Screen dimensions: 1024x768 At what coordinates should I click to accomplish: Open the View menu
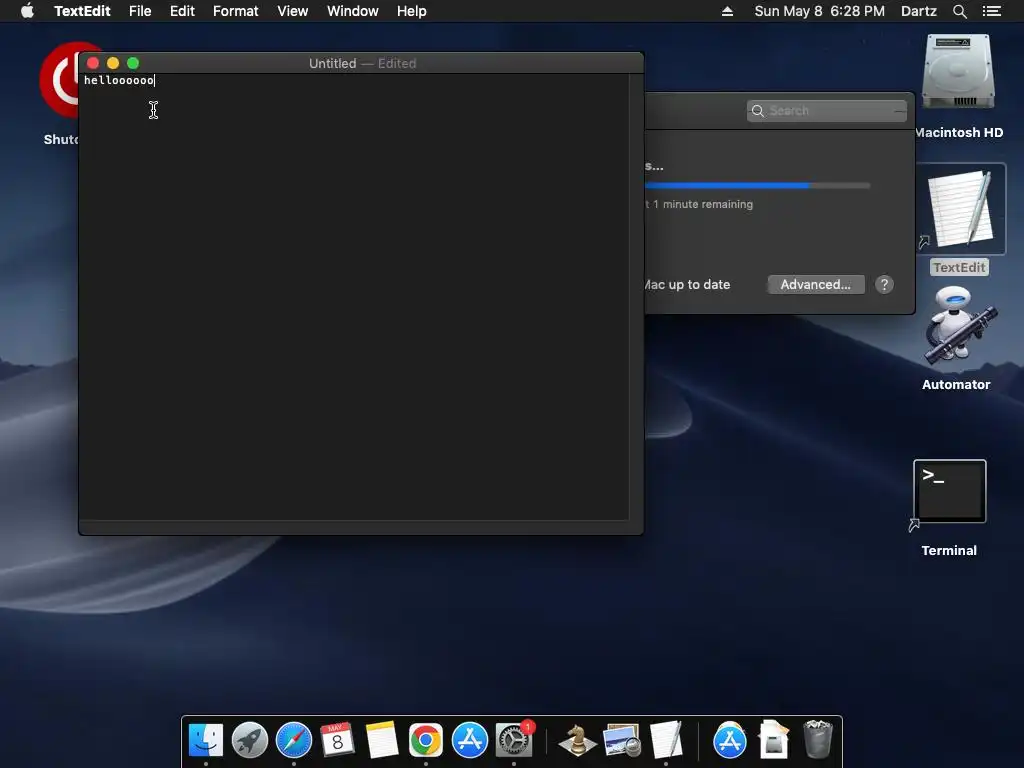tap(293, 11)
